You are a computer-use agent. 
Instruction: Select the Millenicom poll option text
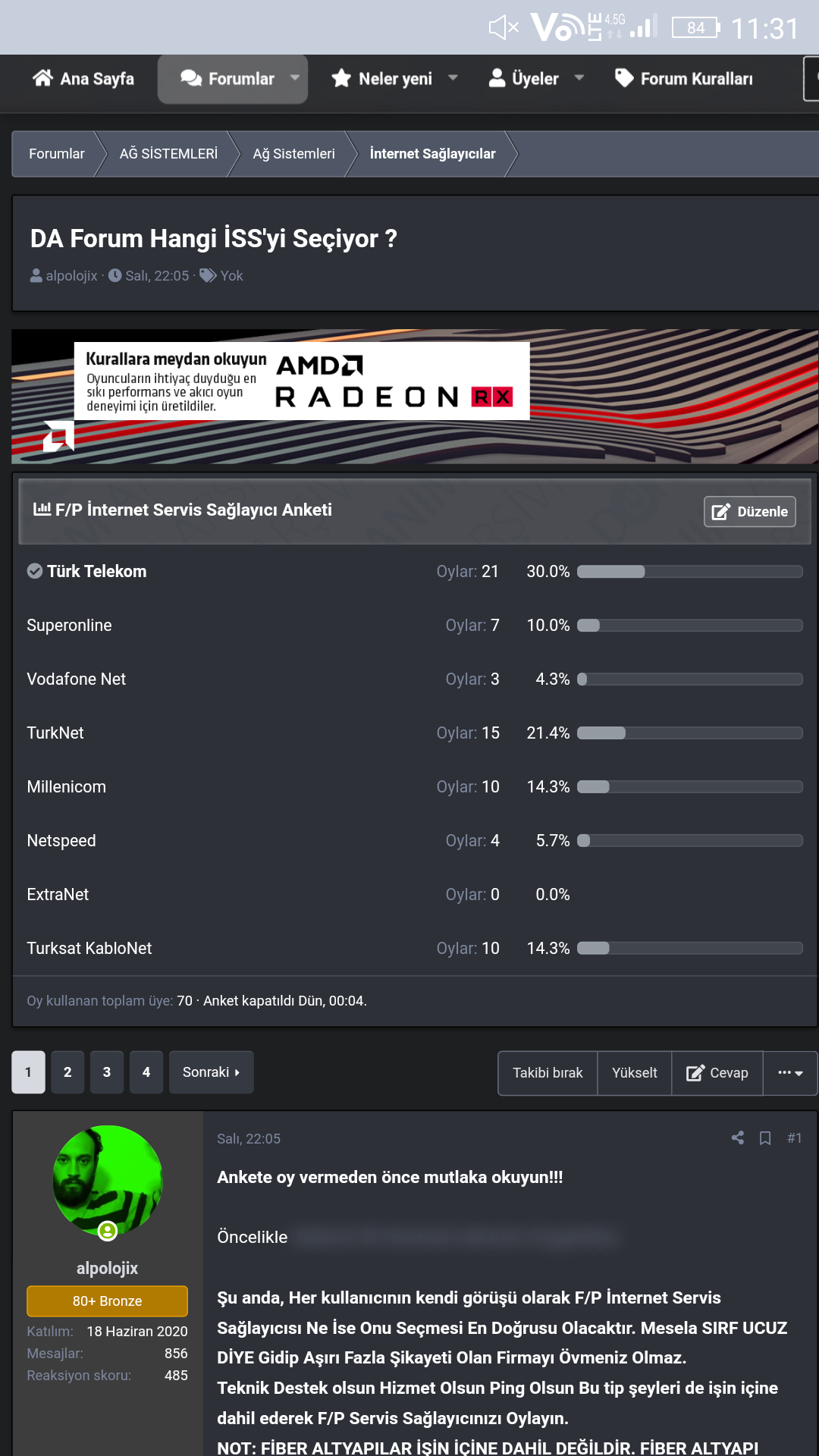67,787
